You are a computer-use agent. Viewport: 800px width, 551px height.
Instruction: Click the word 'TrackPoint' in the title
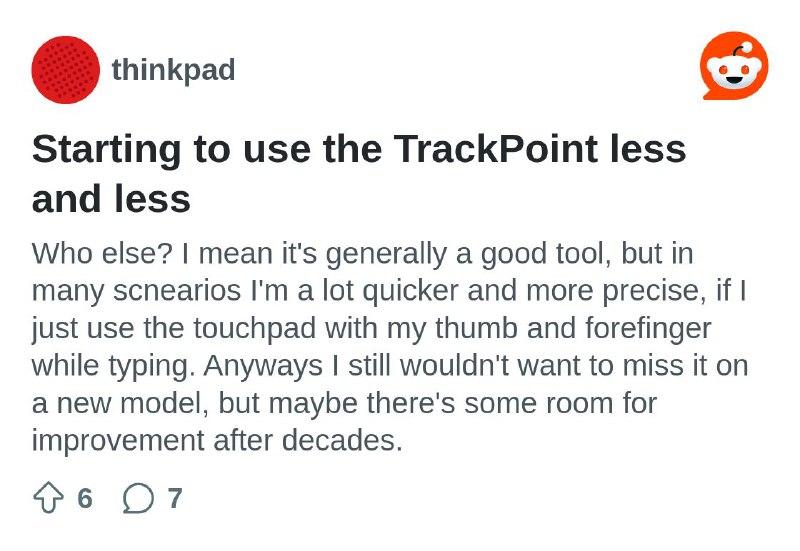496,149
